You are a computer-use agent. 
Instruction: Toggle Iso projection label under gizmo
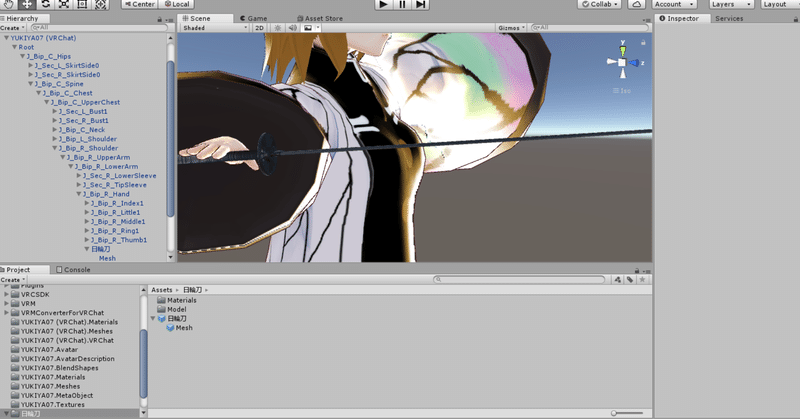point(622,91)
